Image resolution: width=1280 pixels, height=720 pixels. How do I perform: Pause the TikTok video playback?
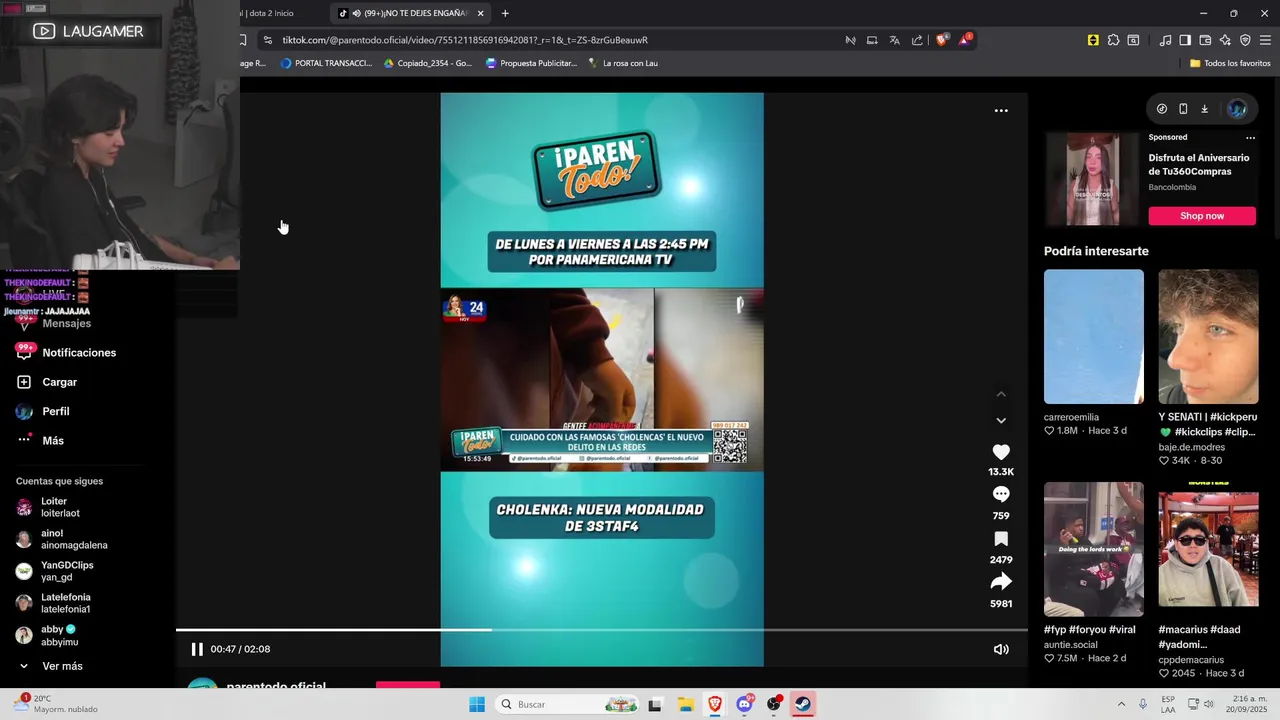point(197,649)
